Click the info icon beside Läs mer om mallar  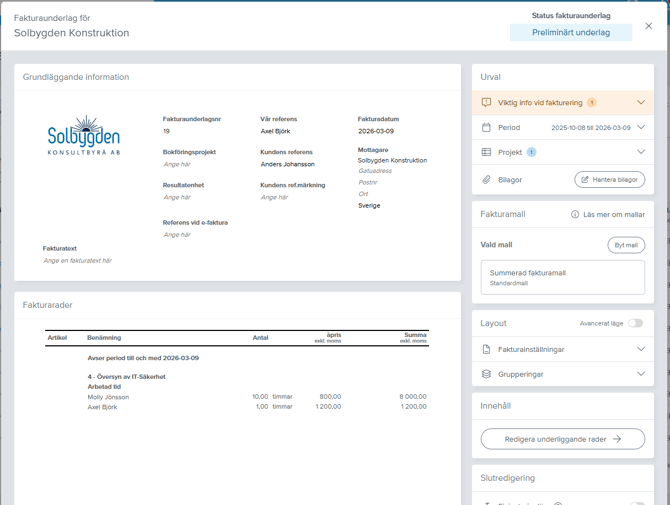[575, 214]
